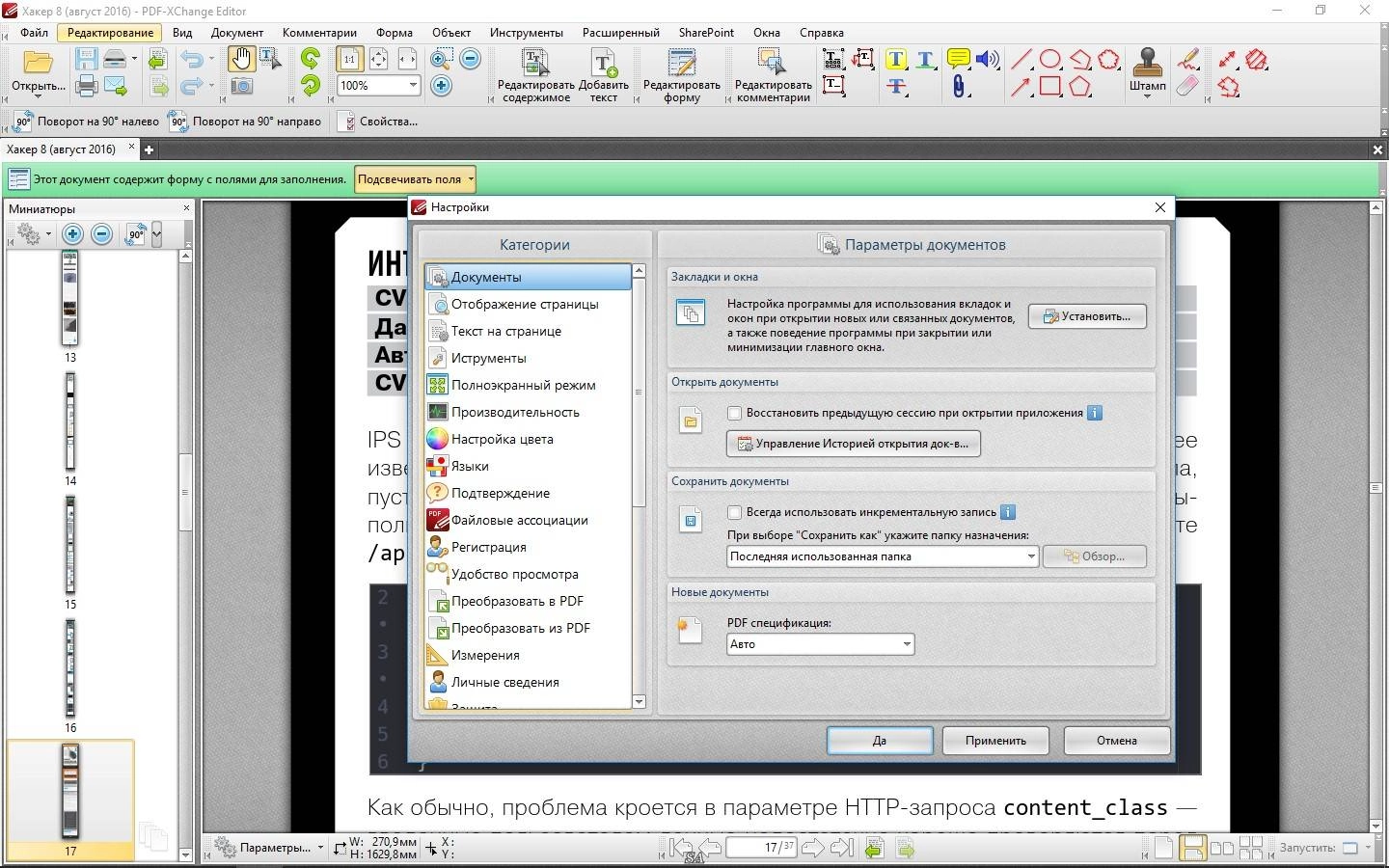Expand the Штамп dropdown
This screenshot has width=1389, height=868.
(1147, 96)
